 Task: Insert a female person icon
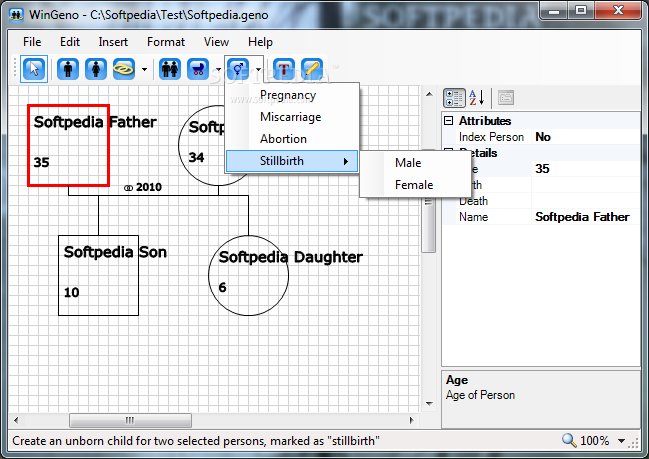pyautogui.click(x=96, y=69)
